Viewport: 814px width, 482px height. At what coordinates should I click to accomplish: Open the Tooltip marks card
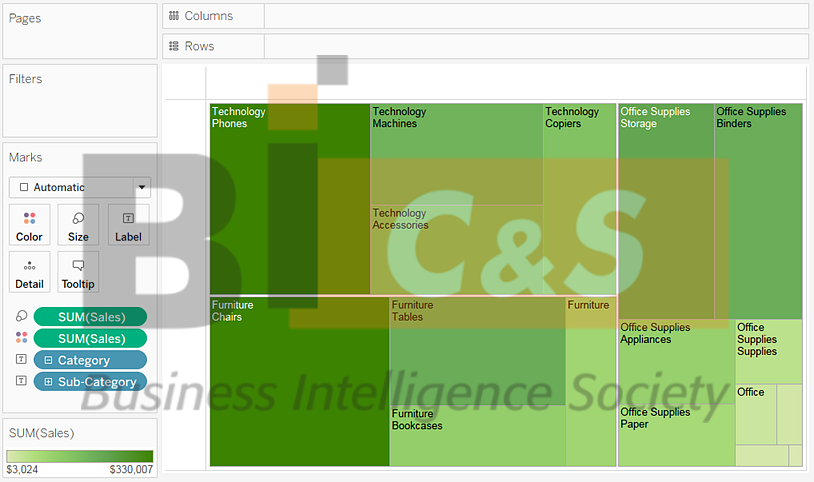click(x=78, y=272)
